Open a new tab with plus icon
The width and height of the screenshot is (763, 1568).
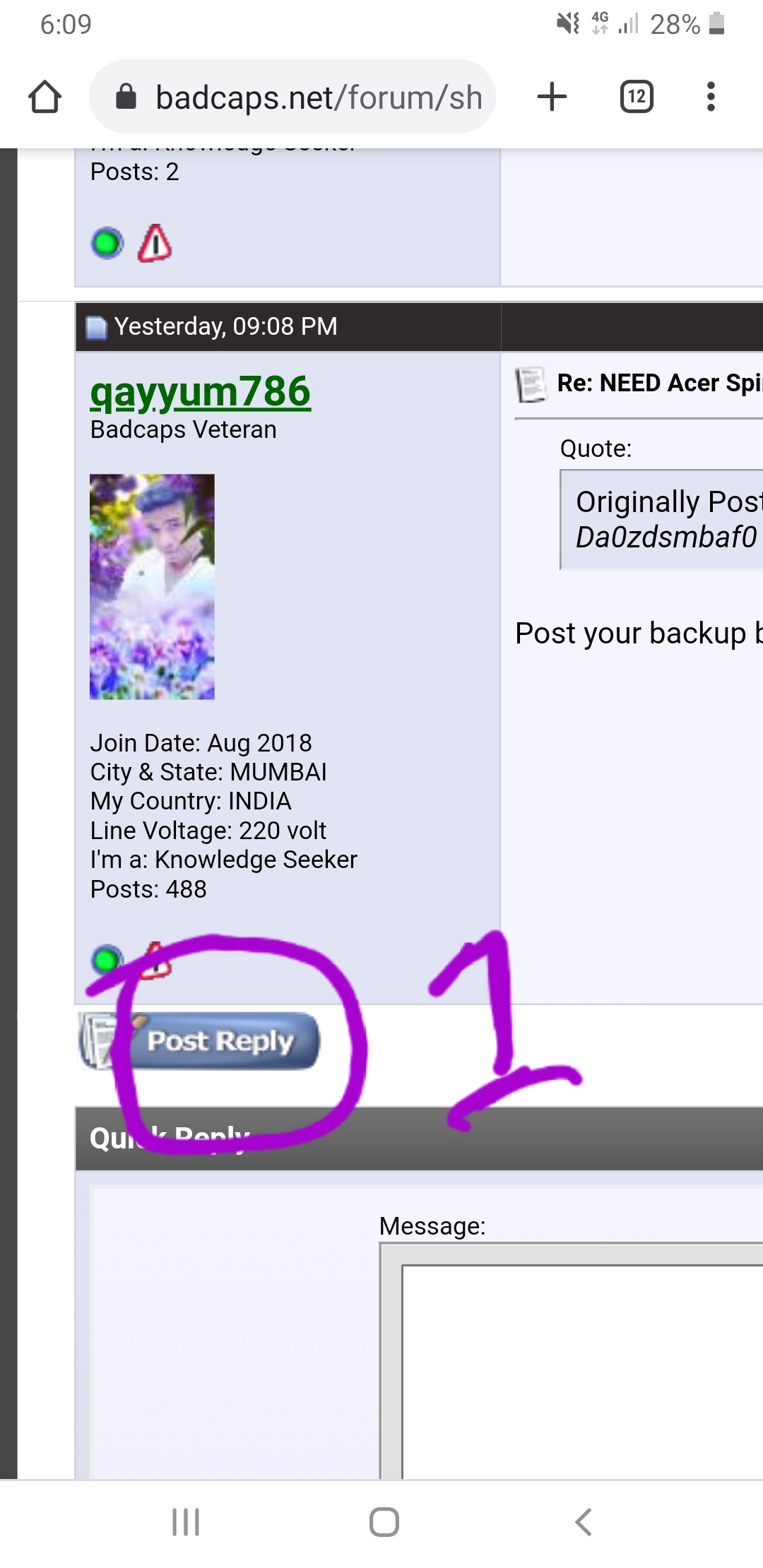pos(552,97)
